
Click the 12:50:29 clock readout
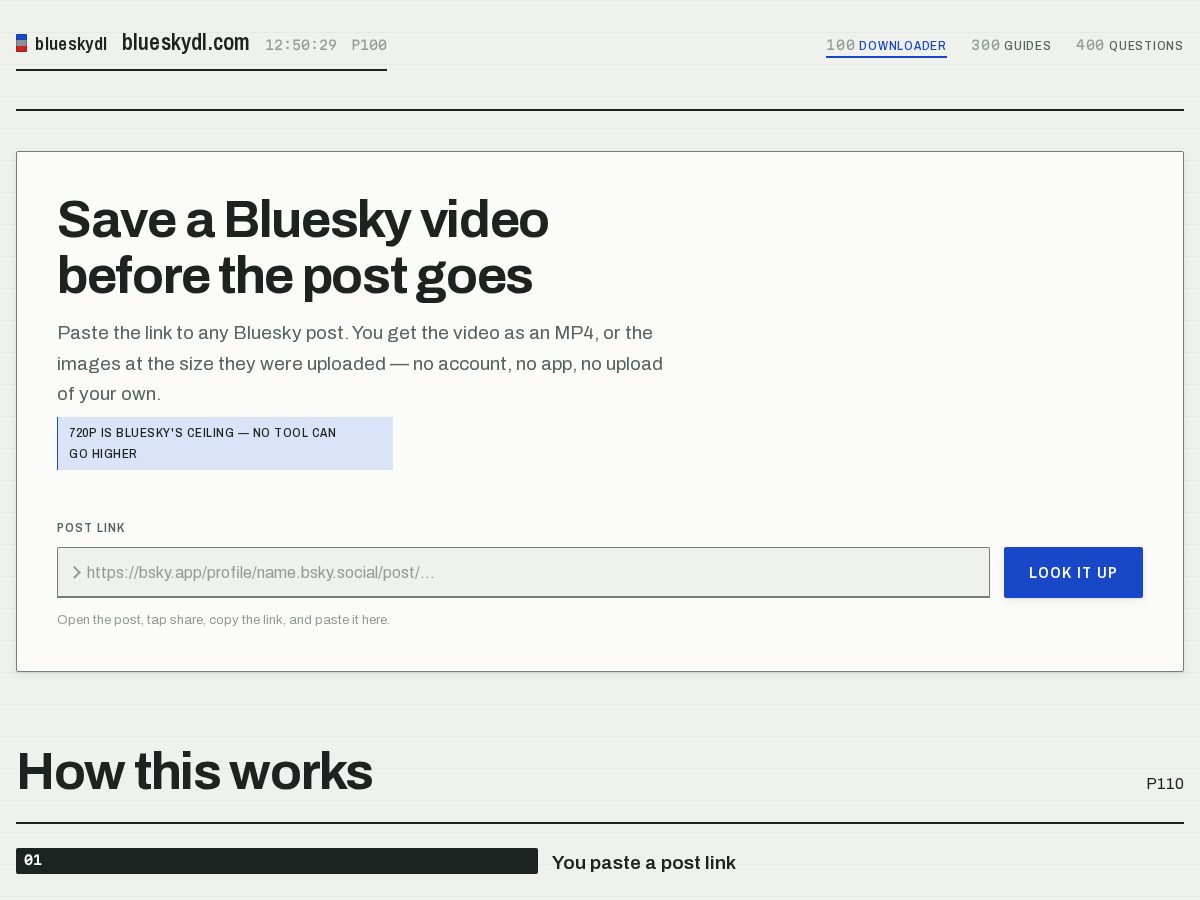coord(301,45)
